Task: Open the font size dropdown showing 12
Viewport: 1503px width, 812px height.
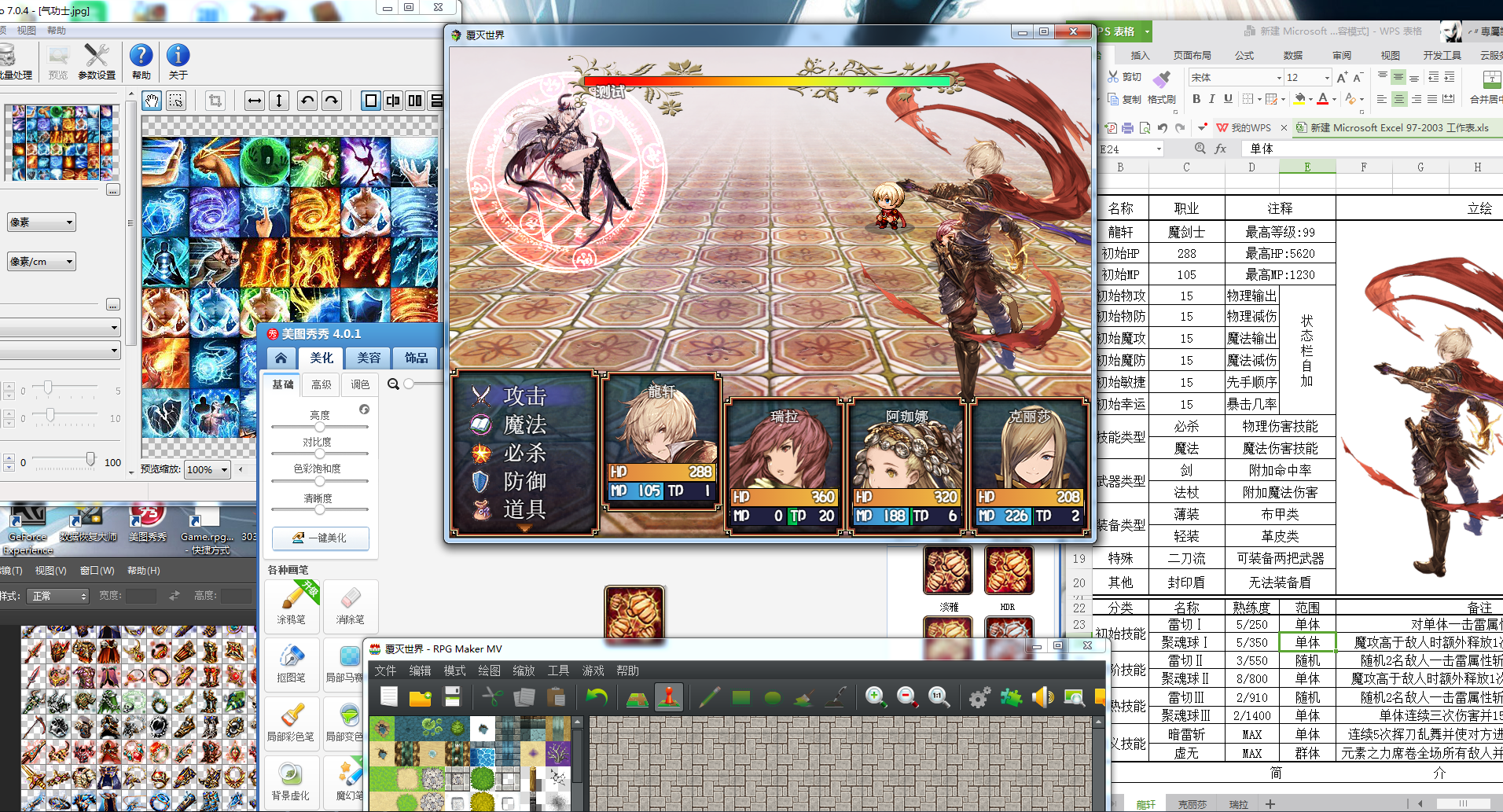Action: click(1327, 77)
